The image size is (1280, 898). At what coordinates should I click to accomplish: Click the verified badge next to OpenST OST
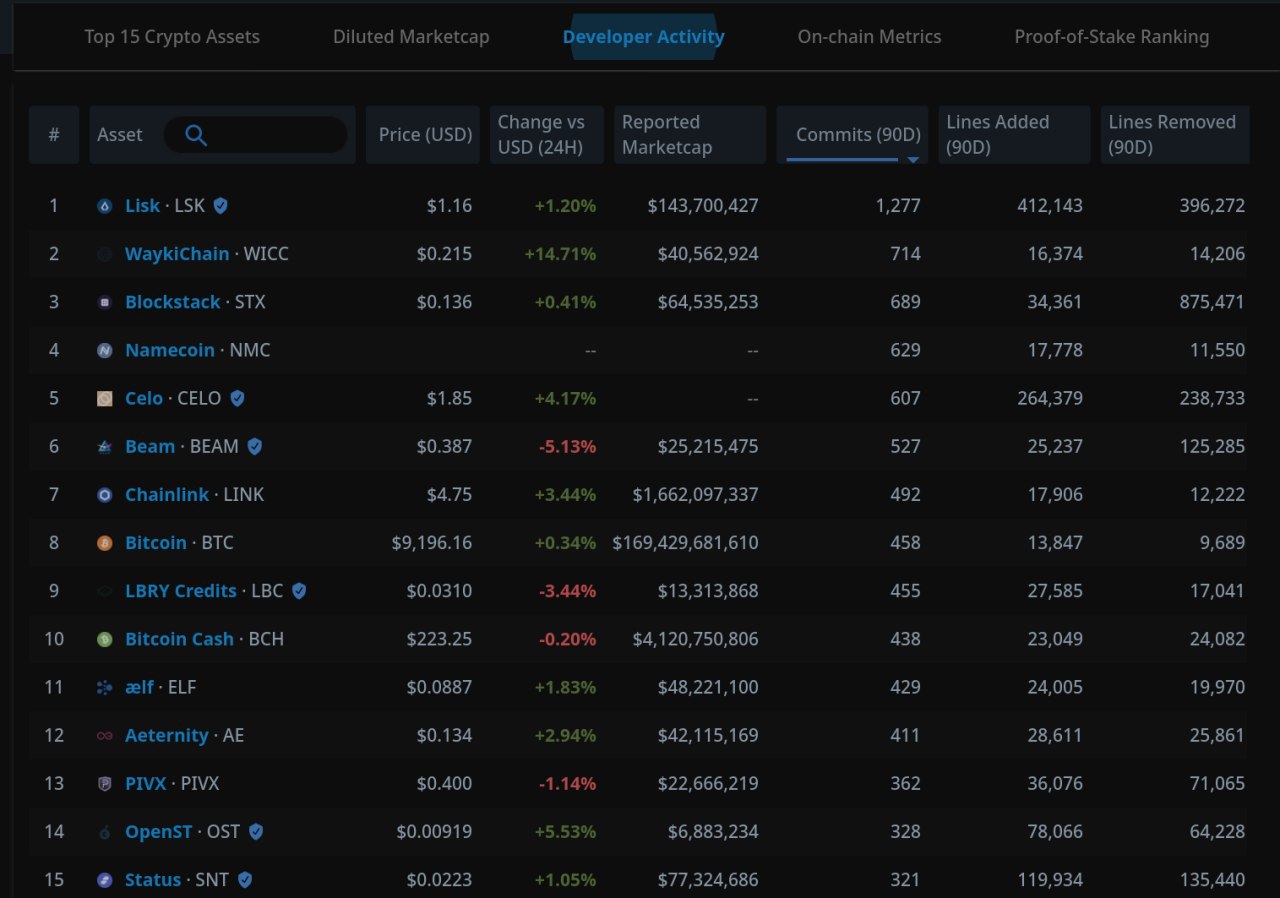point(256,831)
